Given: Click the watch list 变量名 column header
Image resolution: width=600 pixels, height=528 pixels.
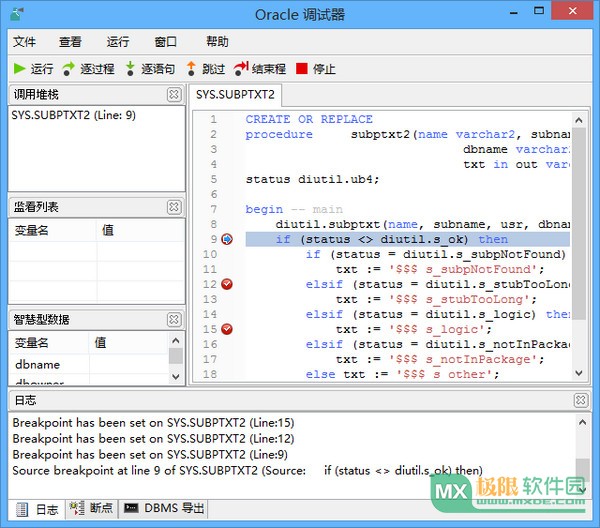Looking at the screenshot, I should tap(53, 230).
